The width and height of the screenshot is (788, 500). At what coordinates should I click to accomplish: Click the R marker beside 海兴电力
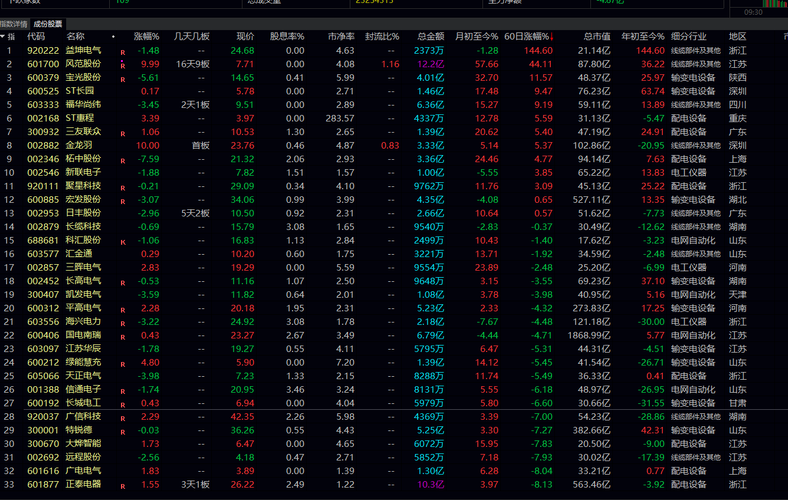click(x=123, y=324)
